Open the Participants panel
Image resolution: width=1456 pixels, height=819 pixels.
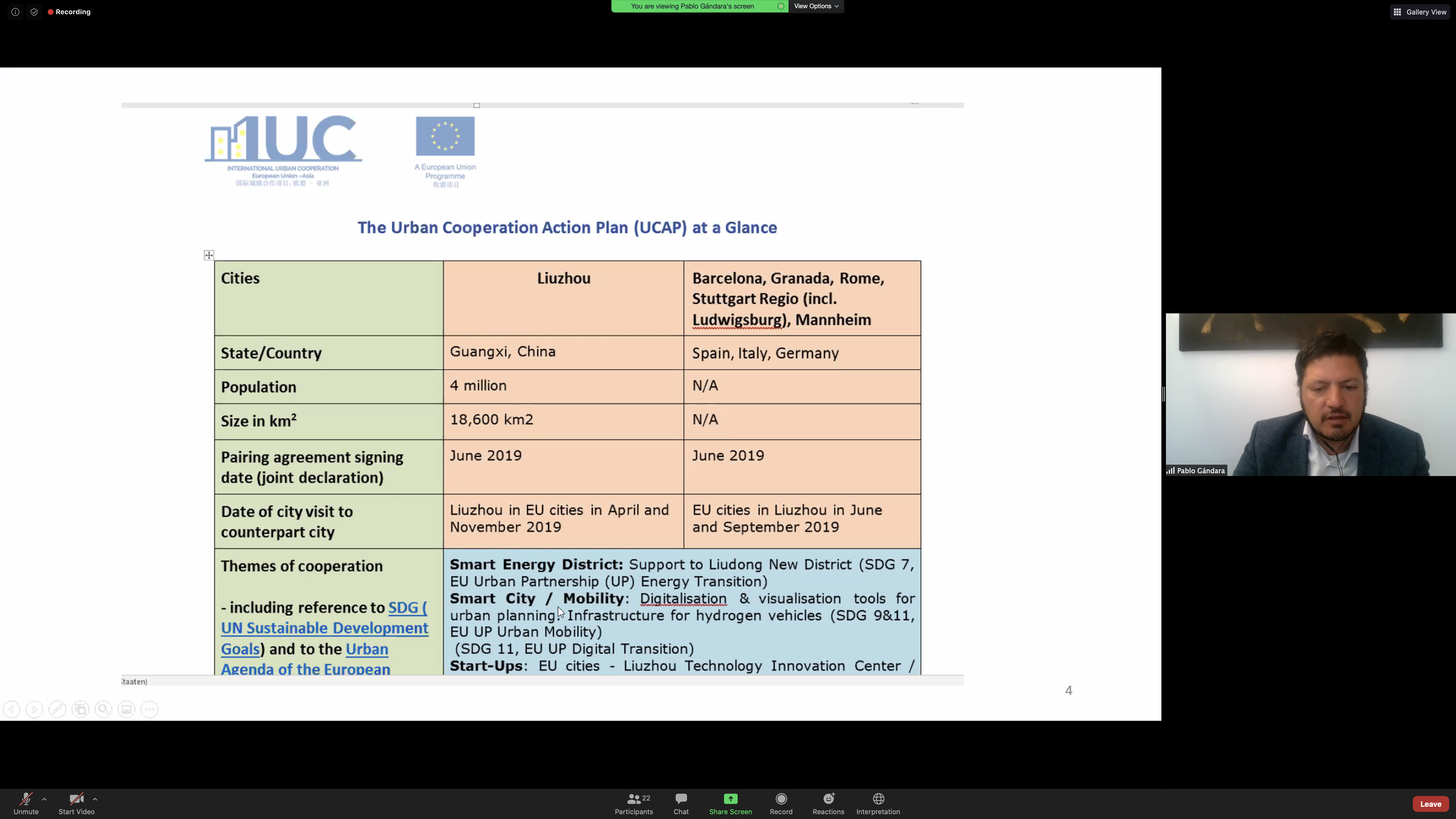pos(634,803)
